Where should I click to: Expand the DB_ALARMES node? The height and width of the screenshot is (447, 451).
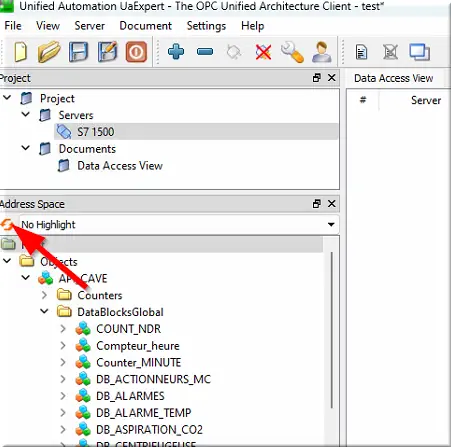[63, 396]
